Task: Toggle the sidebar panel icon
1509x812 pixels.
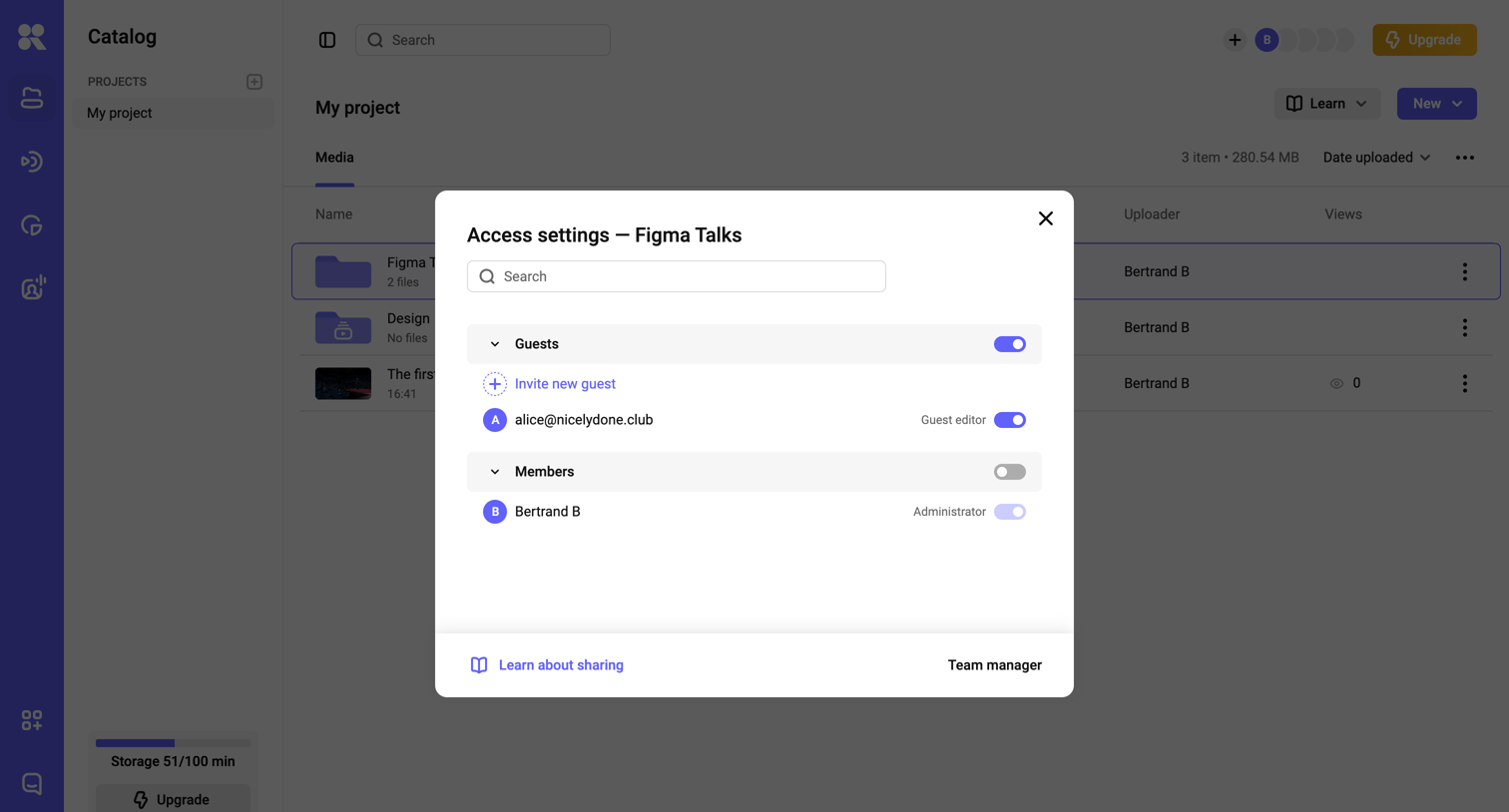Action: tap(327, 40)
